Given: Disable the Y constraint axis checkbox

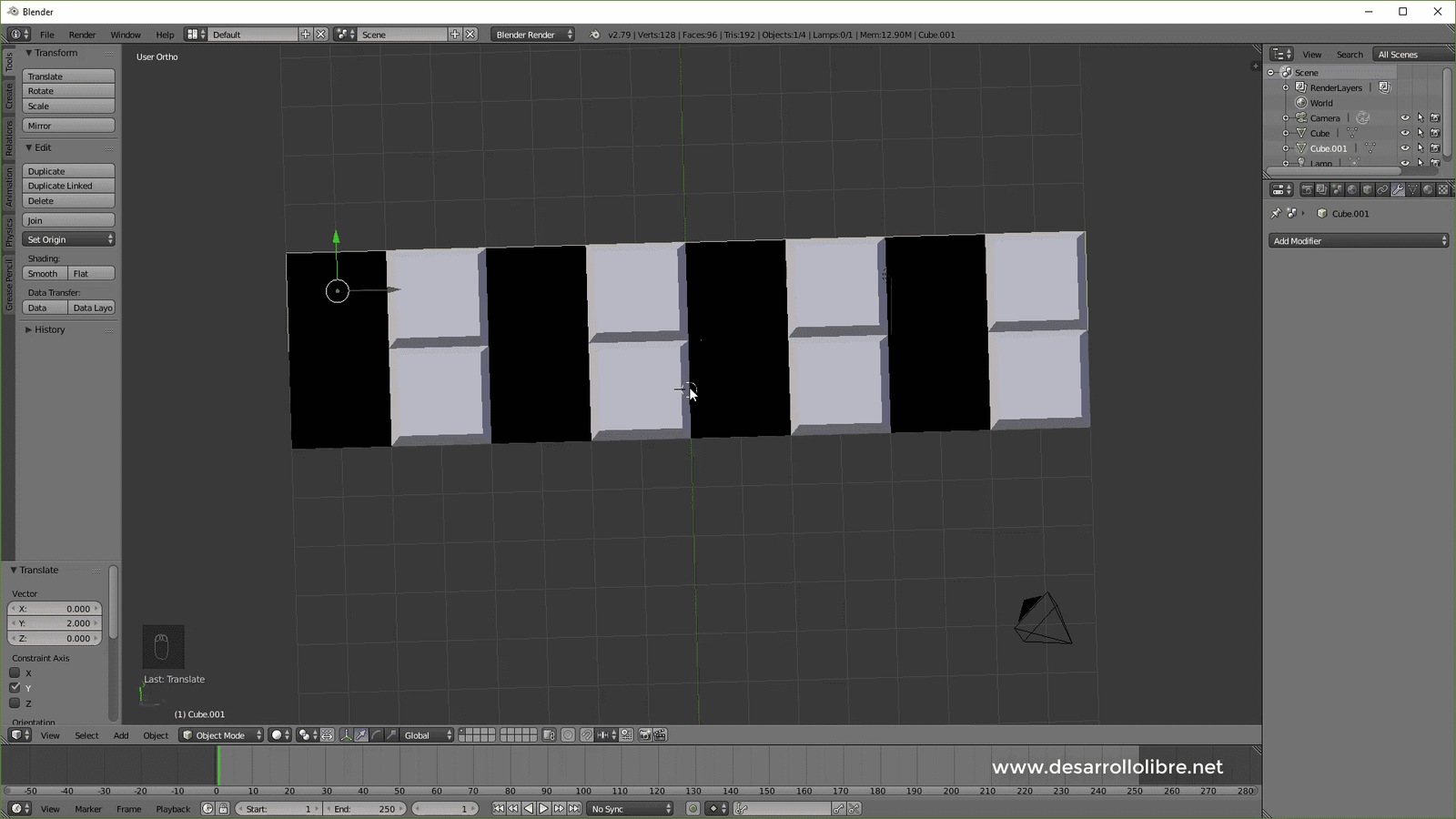Looking at the screenshot, I should coord(15,688).
